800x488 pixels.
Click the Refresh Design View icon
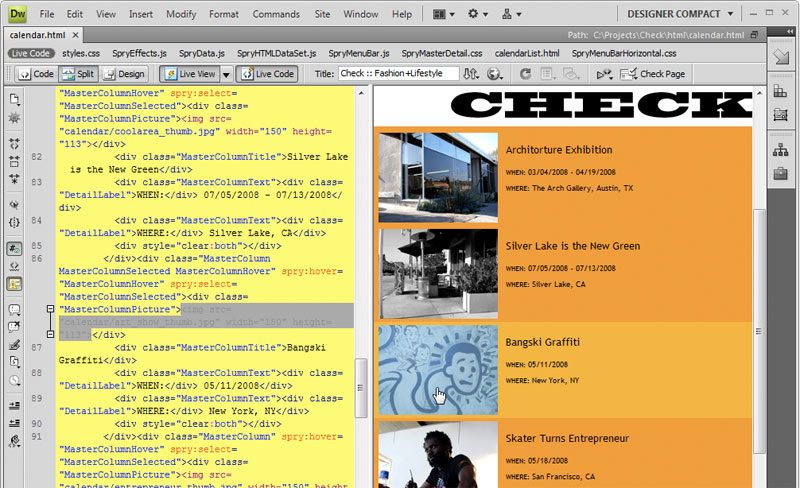click(x=525, y=74)
